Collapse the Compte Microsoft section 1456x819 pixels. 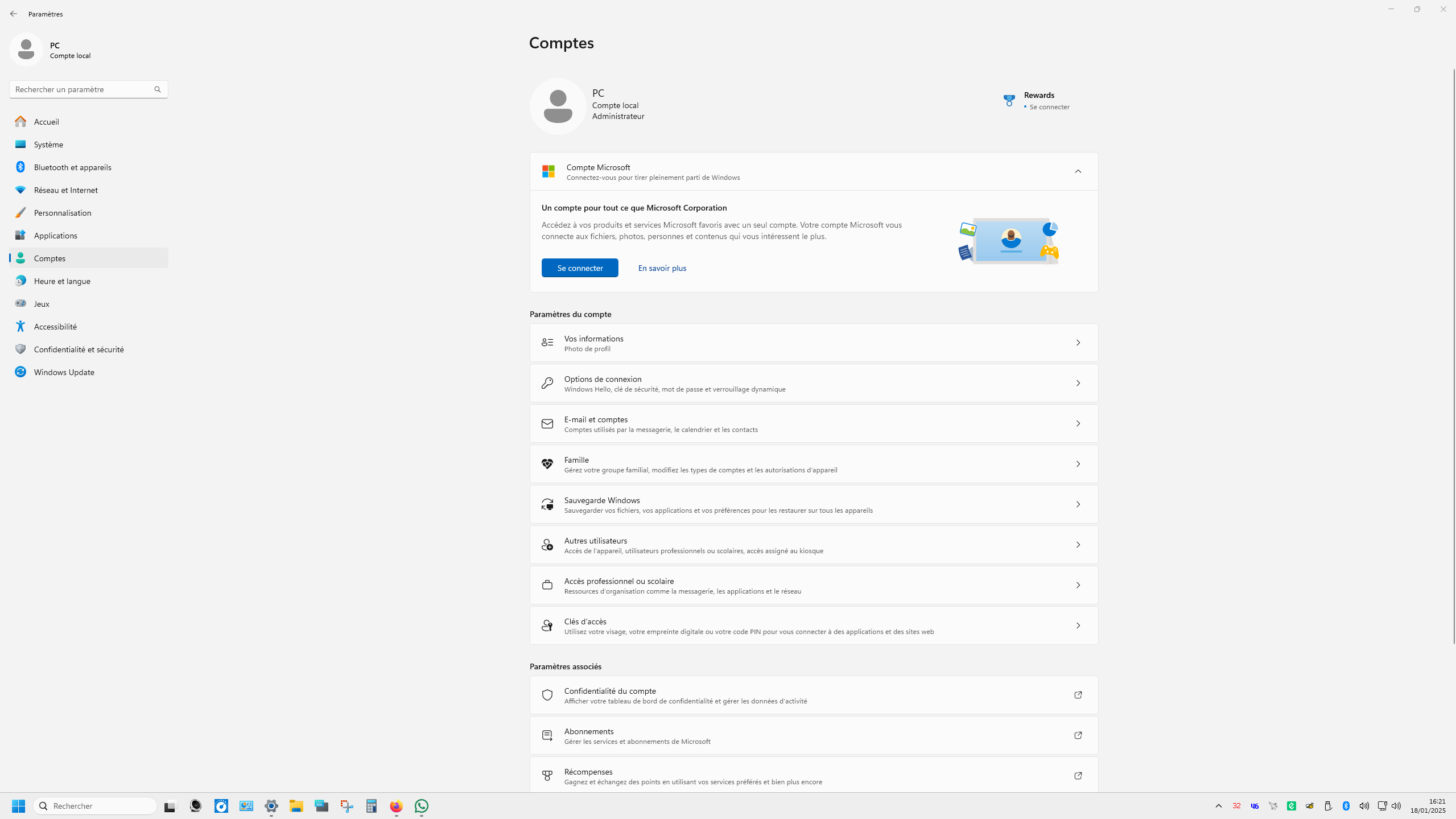pos(1078,171)
